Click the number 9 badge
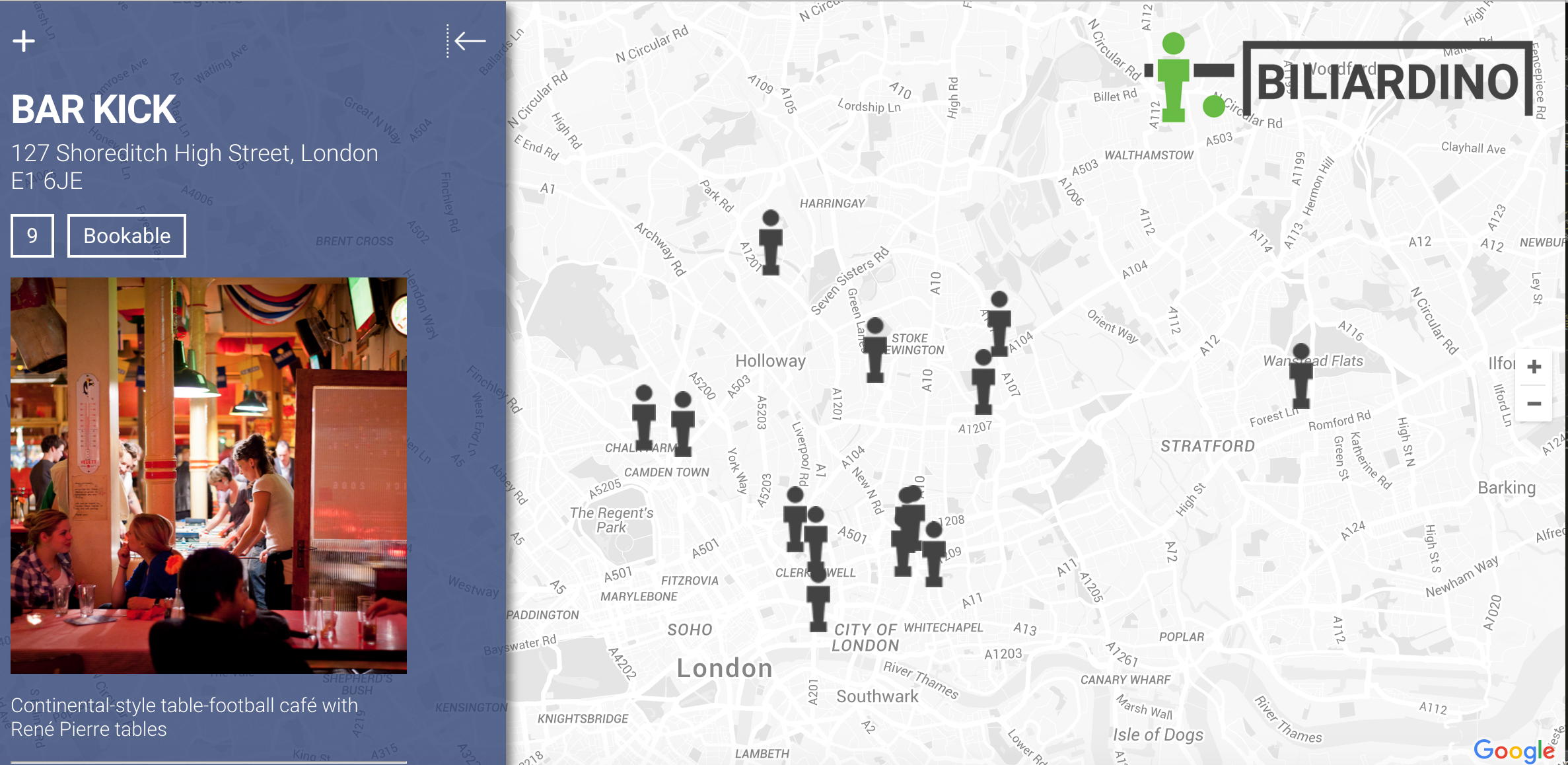This screenshot has height=765, width=1568. pos(32,236)
